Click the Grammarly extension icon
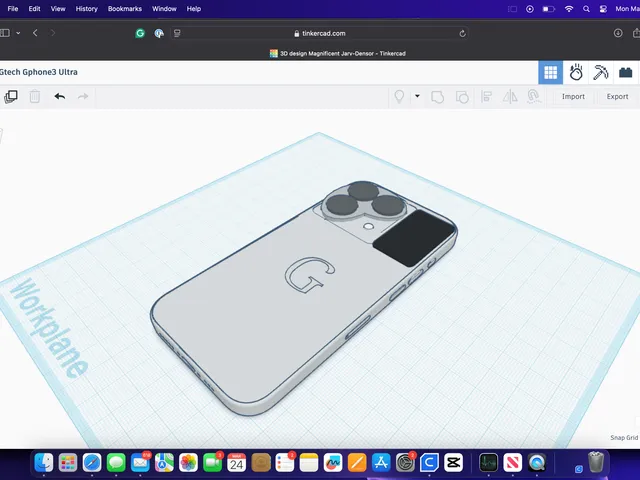Viewport: 640px width, 480px height. click(140, 33)
